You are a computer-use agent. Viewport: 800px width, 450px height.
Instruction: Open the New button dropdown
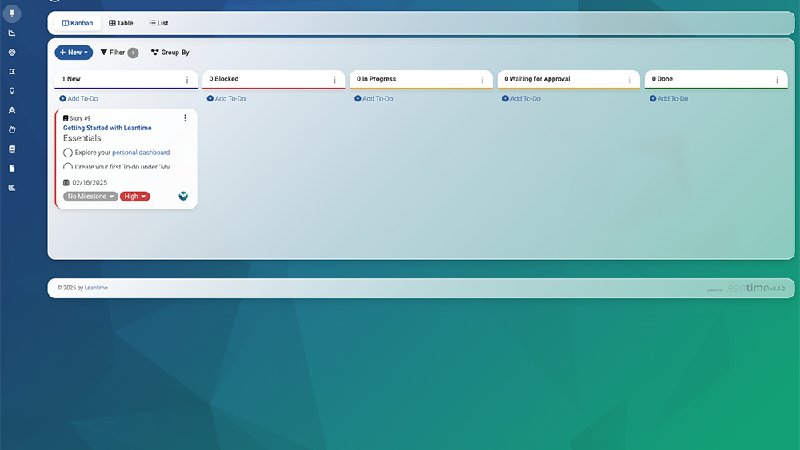[73, 52]
